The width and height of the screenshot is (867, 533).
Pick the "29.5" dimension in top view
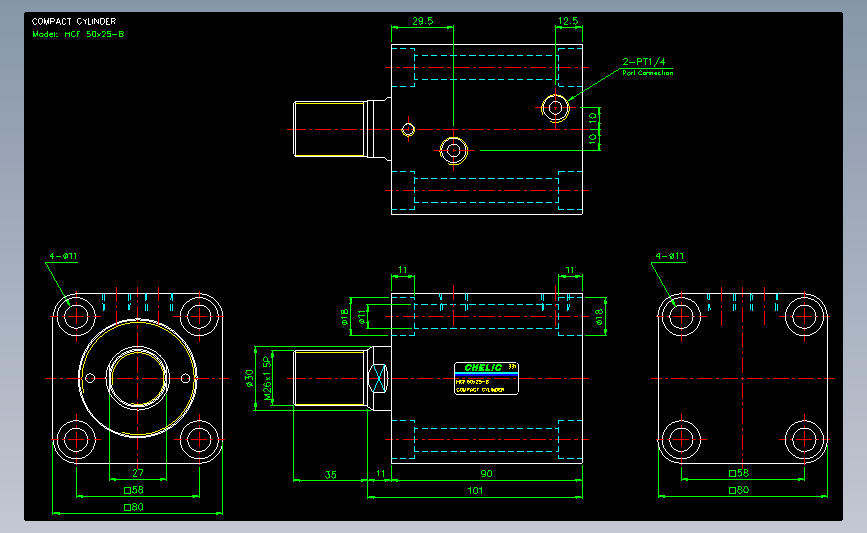pos(422,21)
